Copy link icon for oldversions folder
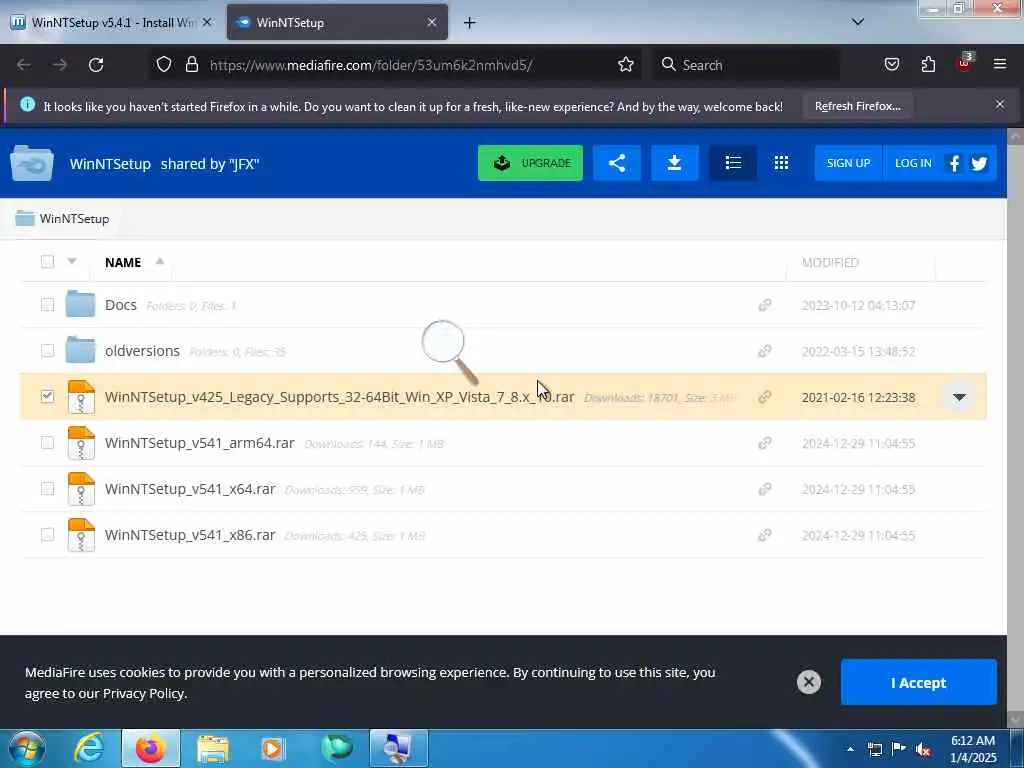 click(x=765, y=351)
